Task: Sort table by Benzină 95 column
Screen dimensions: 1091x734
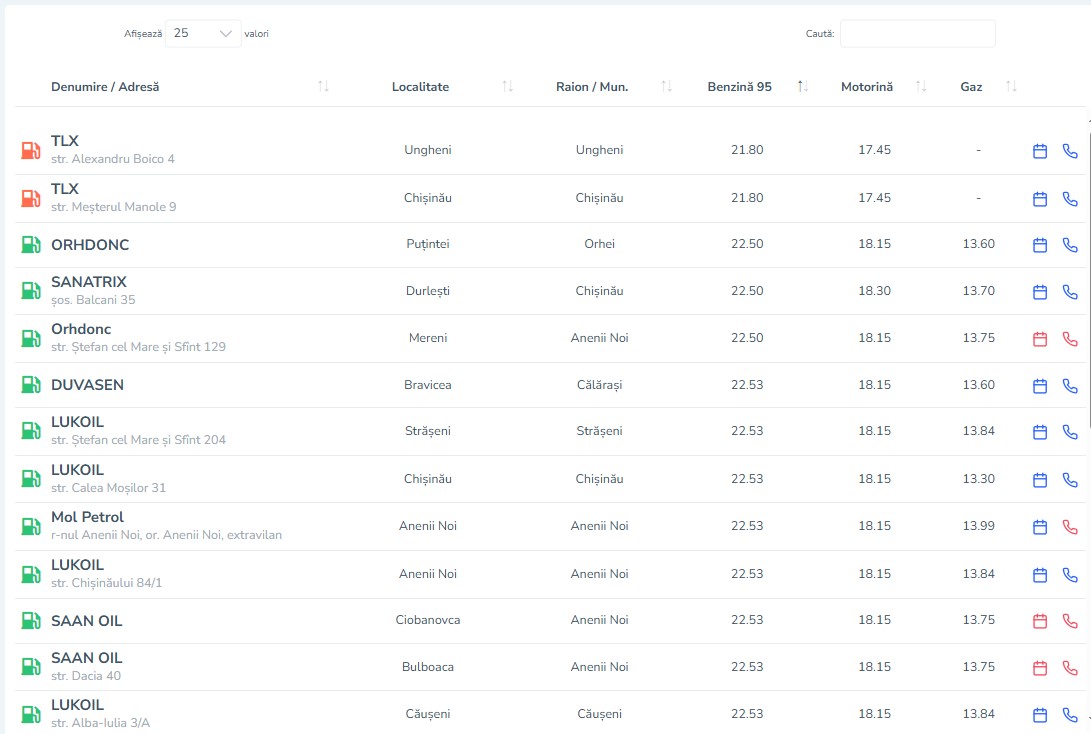Action: [738, 87]
